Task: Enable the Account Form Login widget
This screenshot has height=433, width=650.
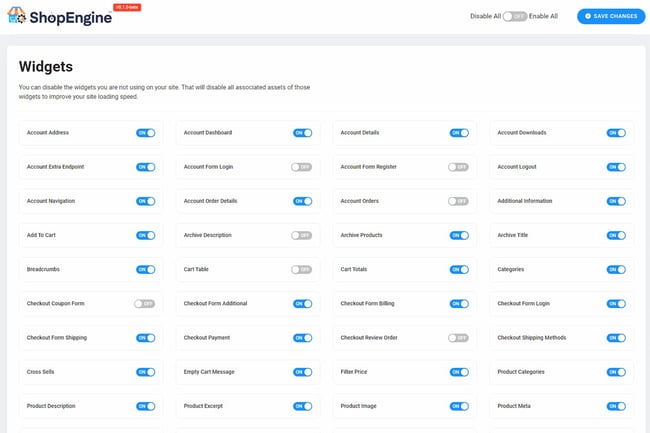Action: 302,167
